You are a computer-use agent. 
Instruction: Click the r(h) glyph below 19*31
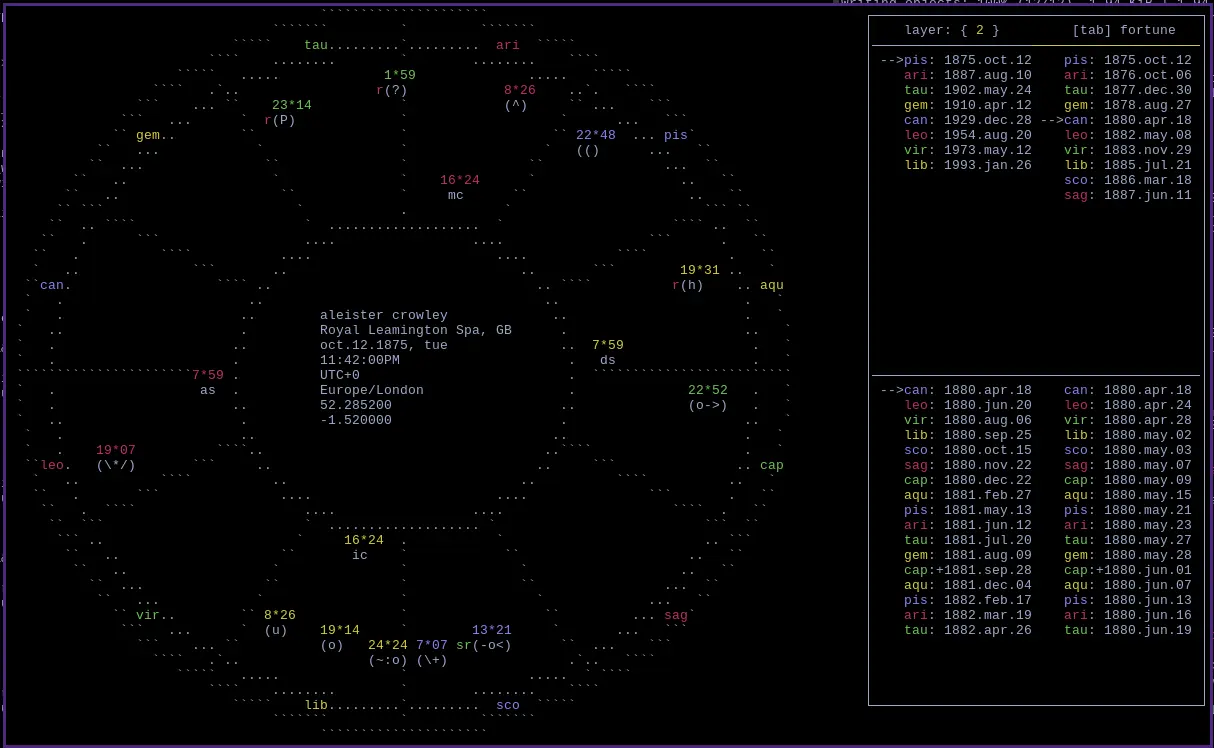pyautogui.click(x=688, y=285)
